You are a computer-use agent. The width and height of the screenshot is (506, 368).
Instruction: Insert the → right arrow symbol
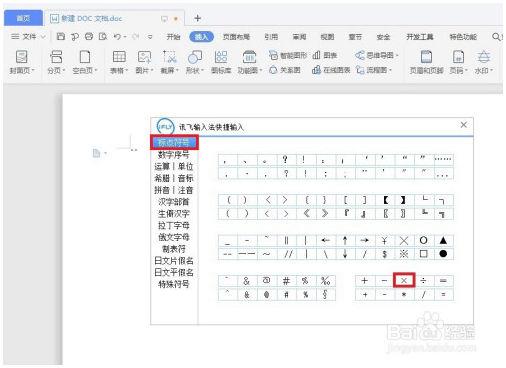coord(365,240)
